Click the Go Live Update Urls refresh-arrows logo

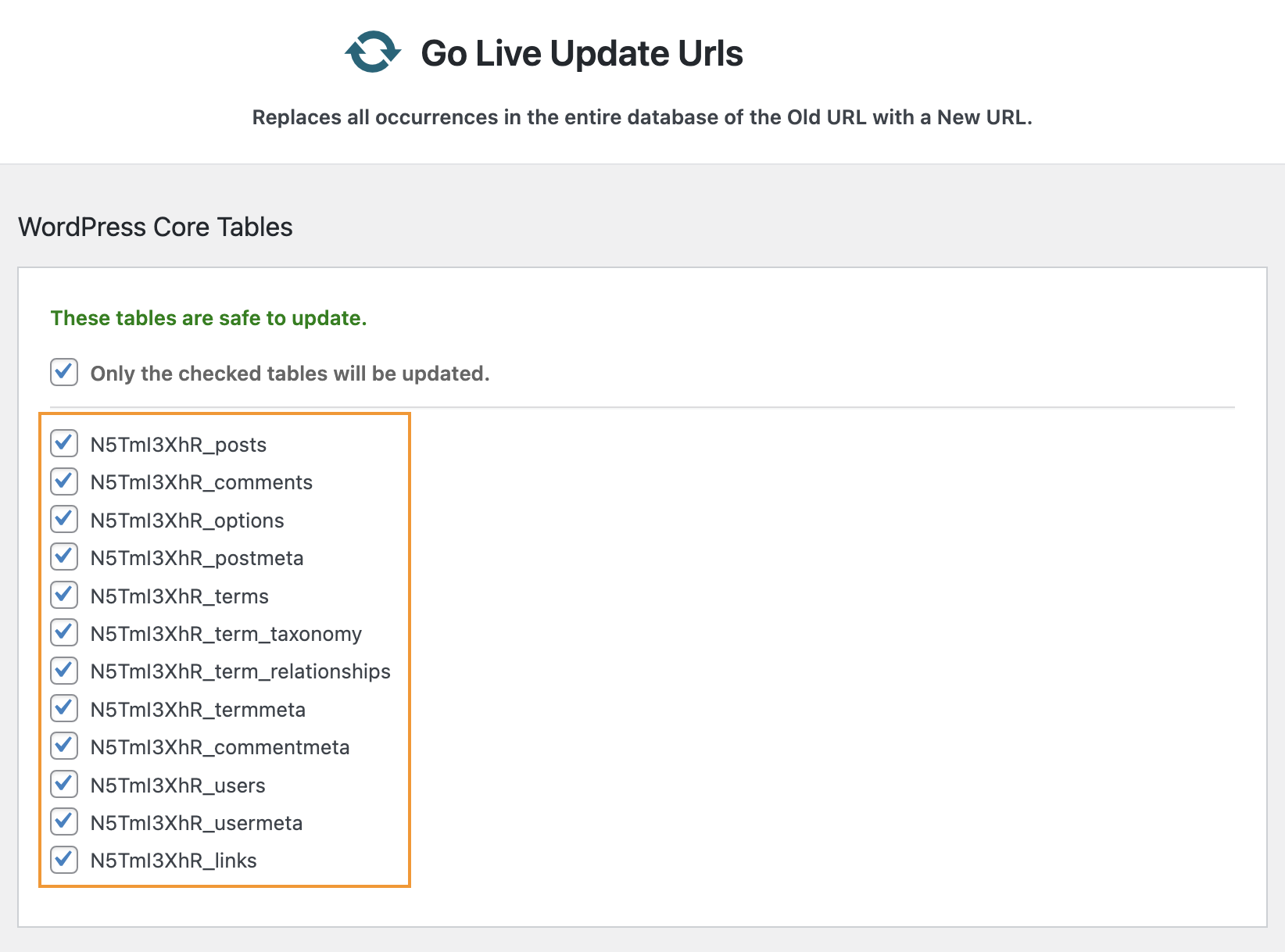(373, 52)
